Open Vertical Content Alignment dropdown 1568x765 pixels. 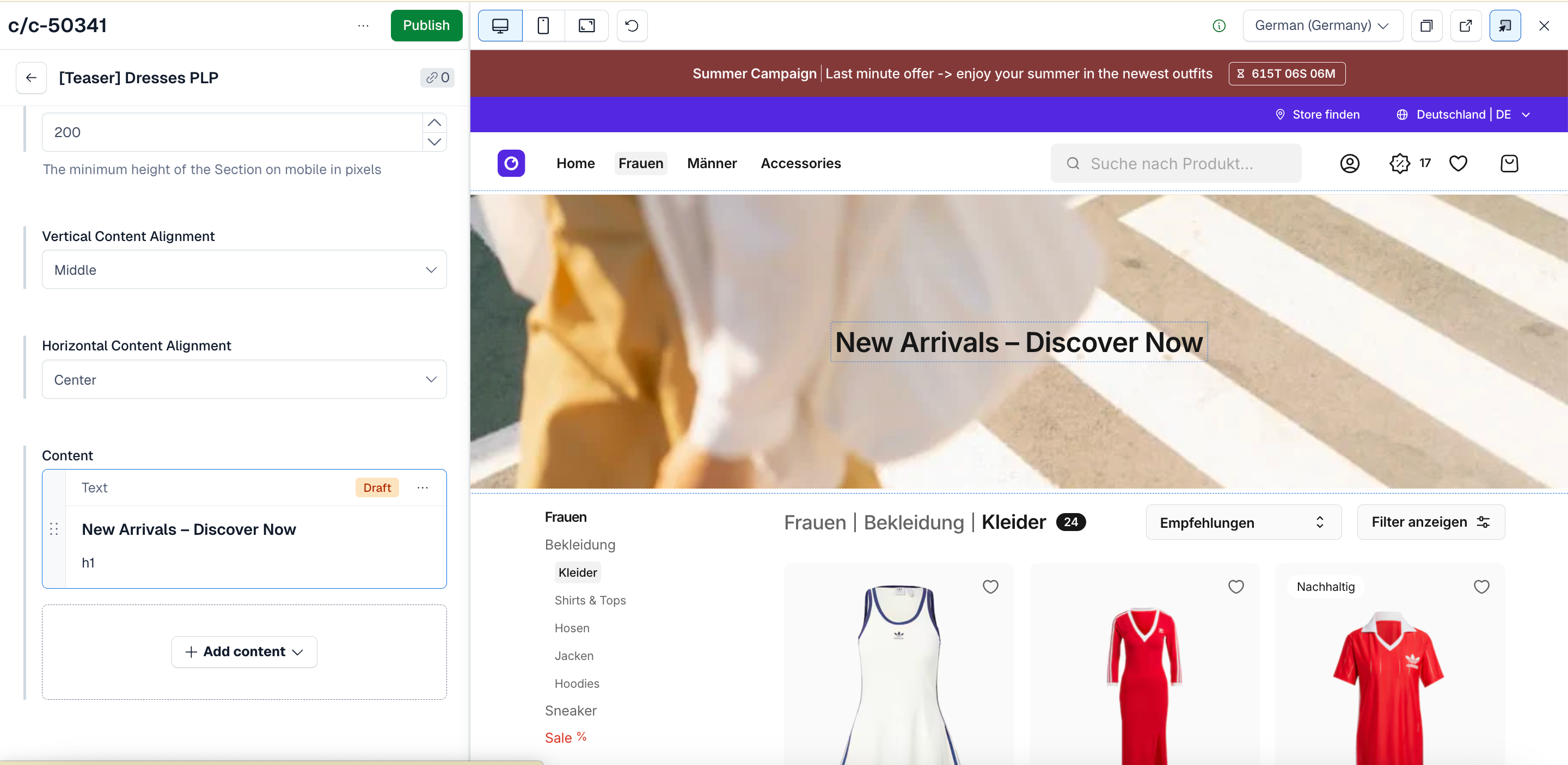click(x=244, y=269)
